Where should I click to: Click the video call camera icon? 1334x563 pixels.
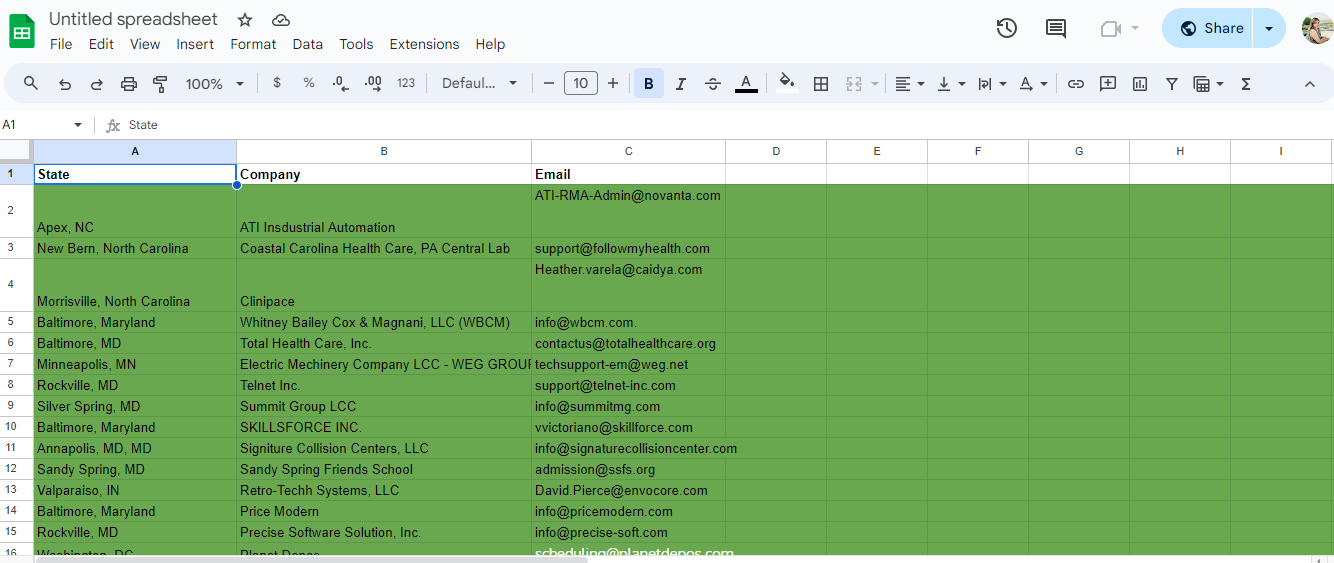(1110, 28)
